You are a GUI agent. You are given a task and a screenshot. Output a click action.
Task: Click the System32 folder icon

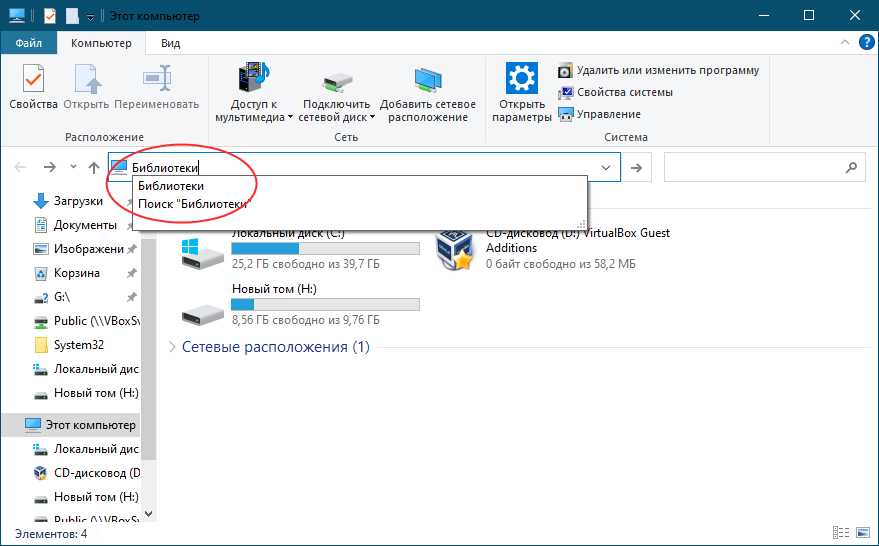pyautogui.click(x=41, y=345)
